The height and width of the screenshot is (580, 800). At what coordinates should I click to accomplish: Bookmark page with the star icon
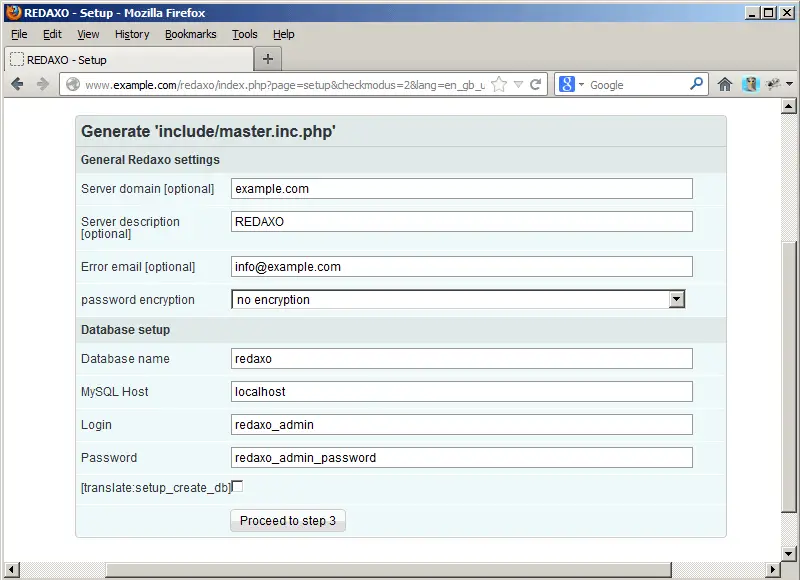(x=499, y=85)
